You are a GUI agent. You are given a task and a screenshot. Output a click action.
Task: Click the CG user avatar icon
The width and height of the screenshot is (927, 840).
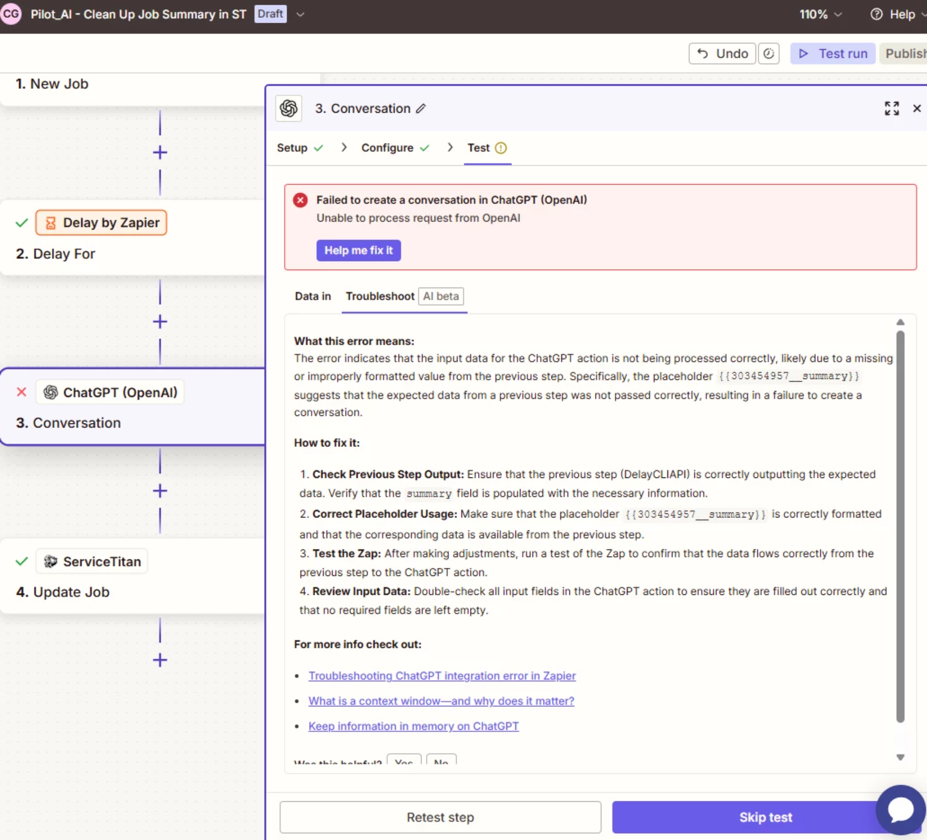[11, 14]
